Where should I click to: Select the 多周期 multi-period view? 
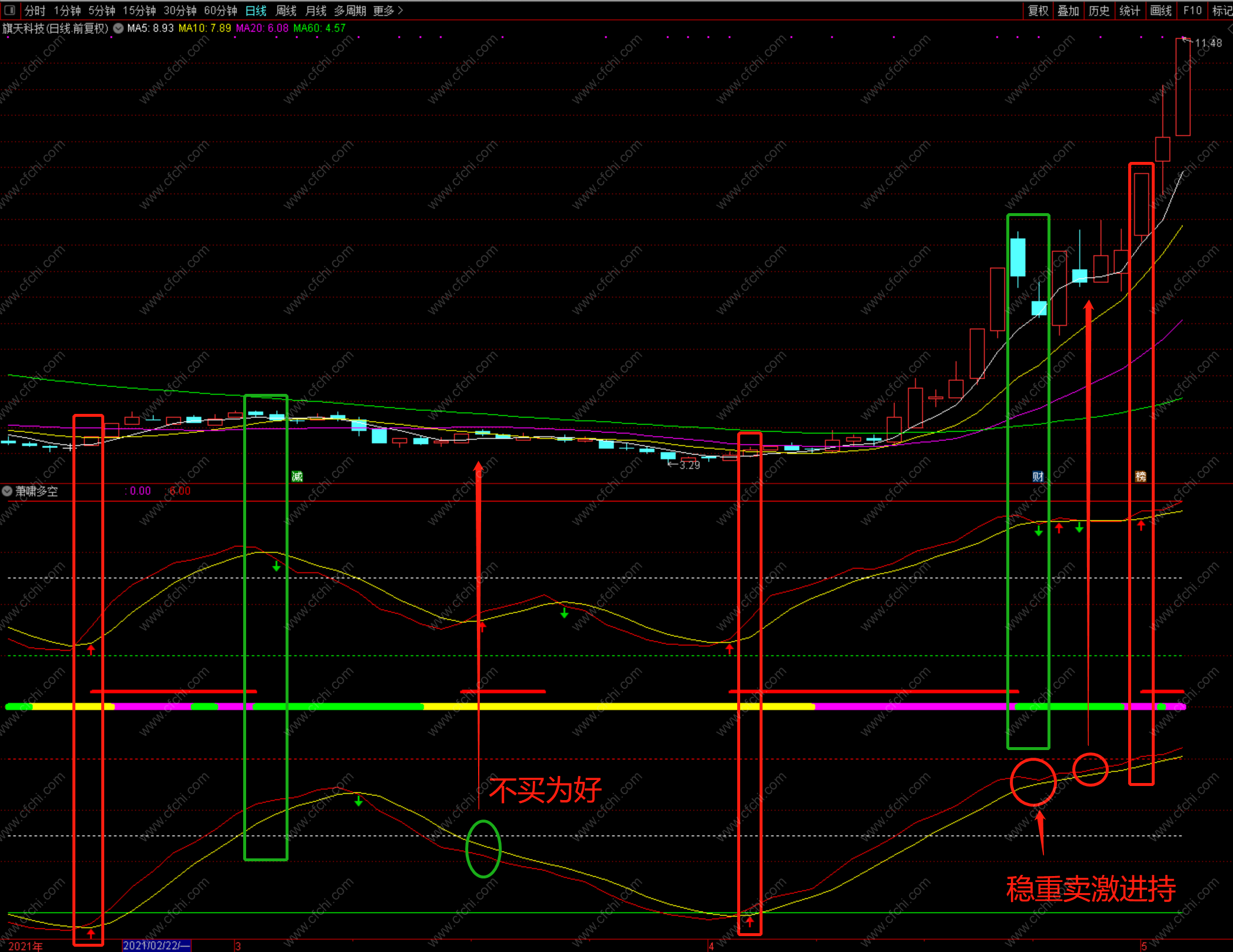pos(350,11)
